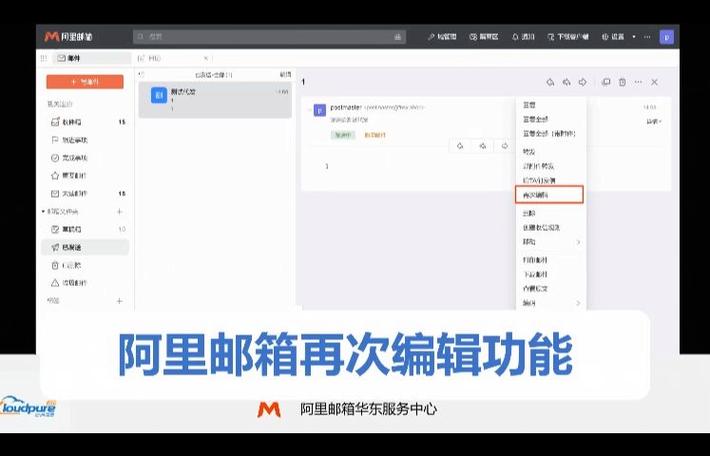710x456 pixels.
Task: Open the three-dot more menu in top bar
Action: [x=647, y=37]
